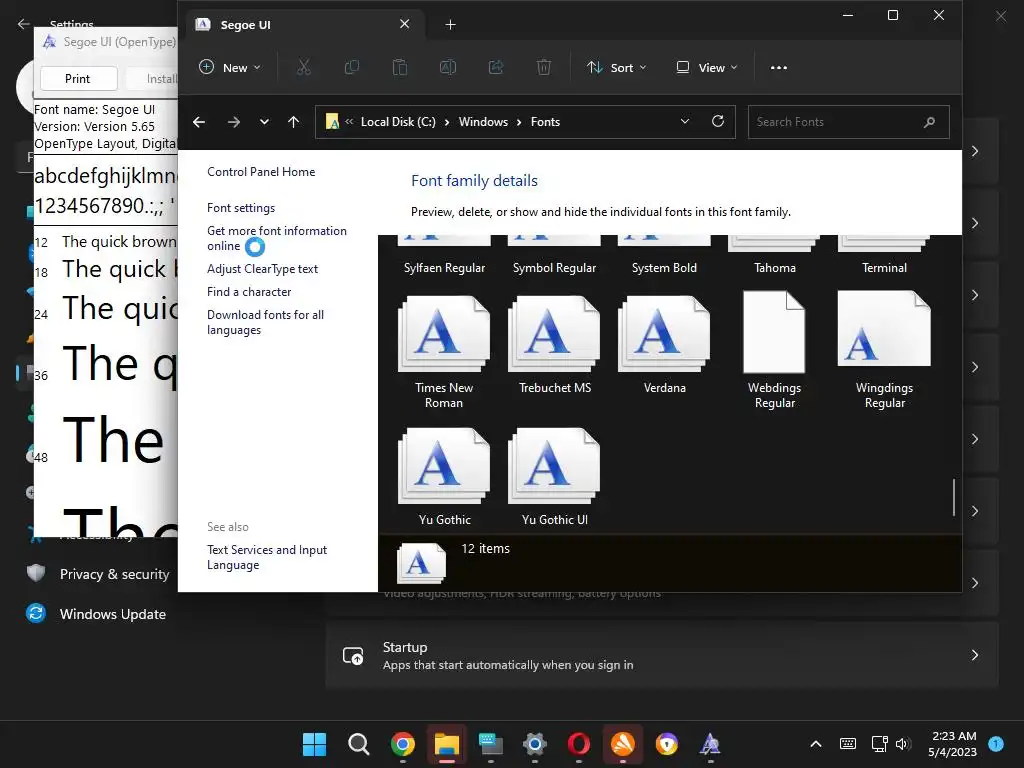The image size is (1024, 768).
Task: Expand the Startup settings row chevron
Action: (974, 655)
